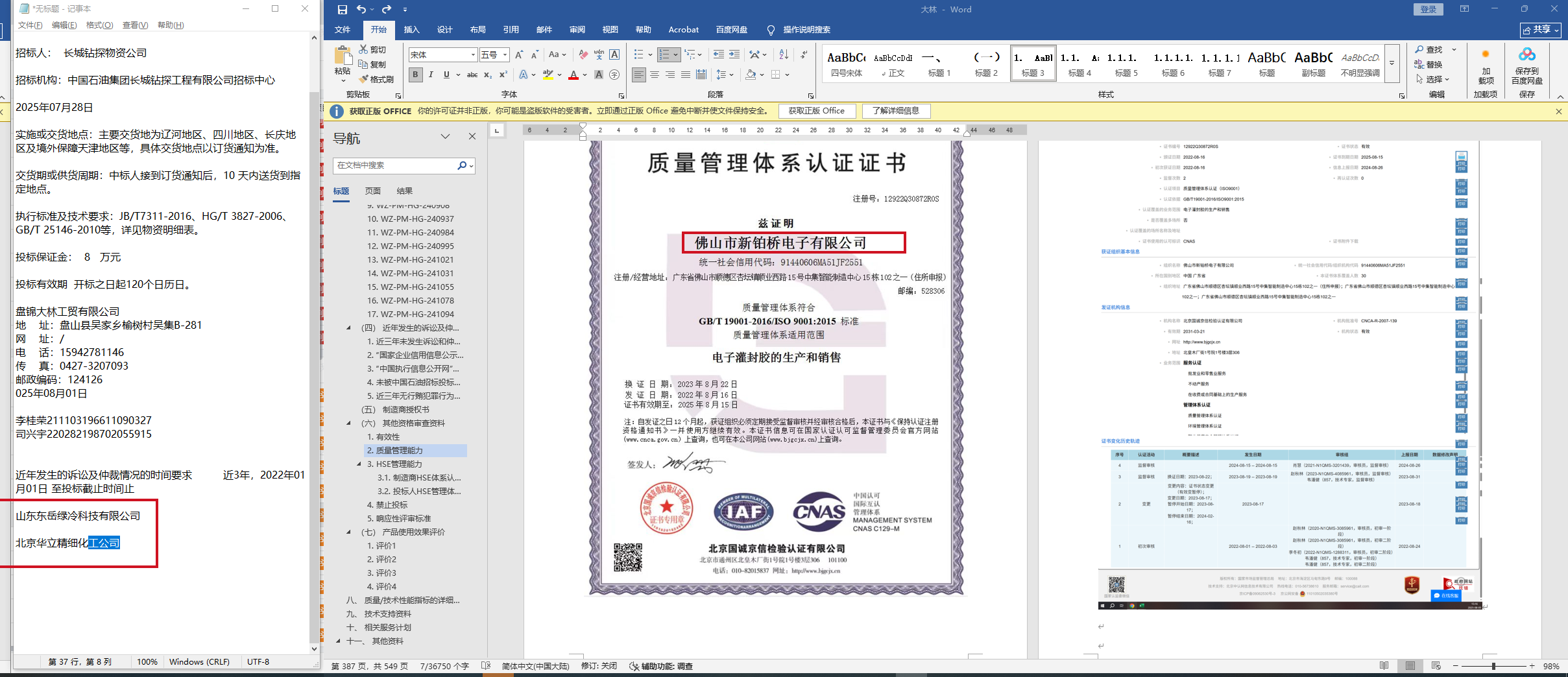Image resolution: width=1568 pixels, height=677 pixels.
Task: Cut selection with the 剪切 scissors
Action: (x=373, y=50)
